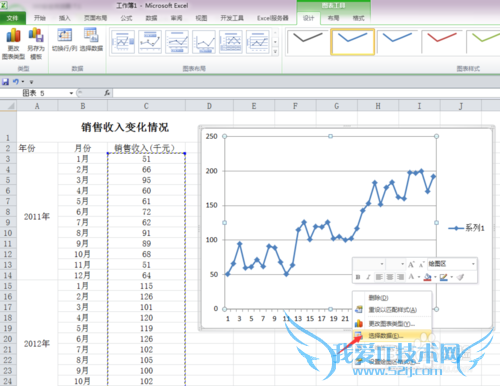Select the fifth chart layout thumbnail
The width and height of the screenshot is (500, 386).
coord(231,42)
